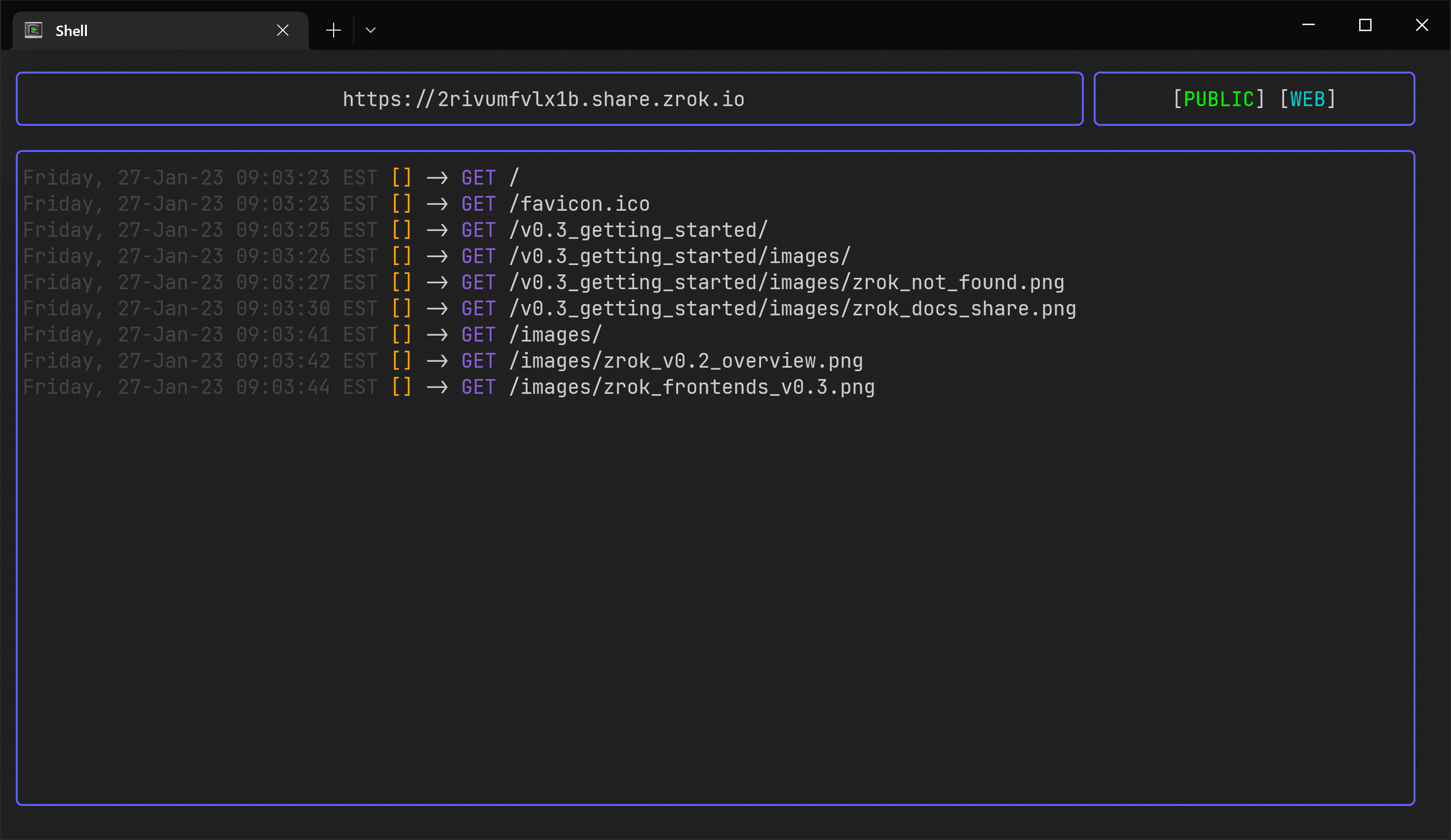Image resolution: width=1451 pixels, height=840 pixels.
Task: Click the Shell tab terminal icon
Action: [34, 30]
